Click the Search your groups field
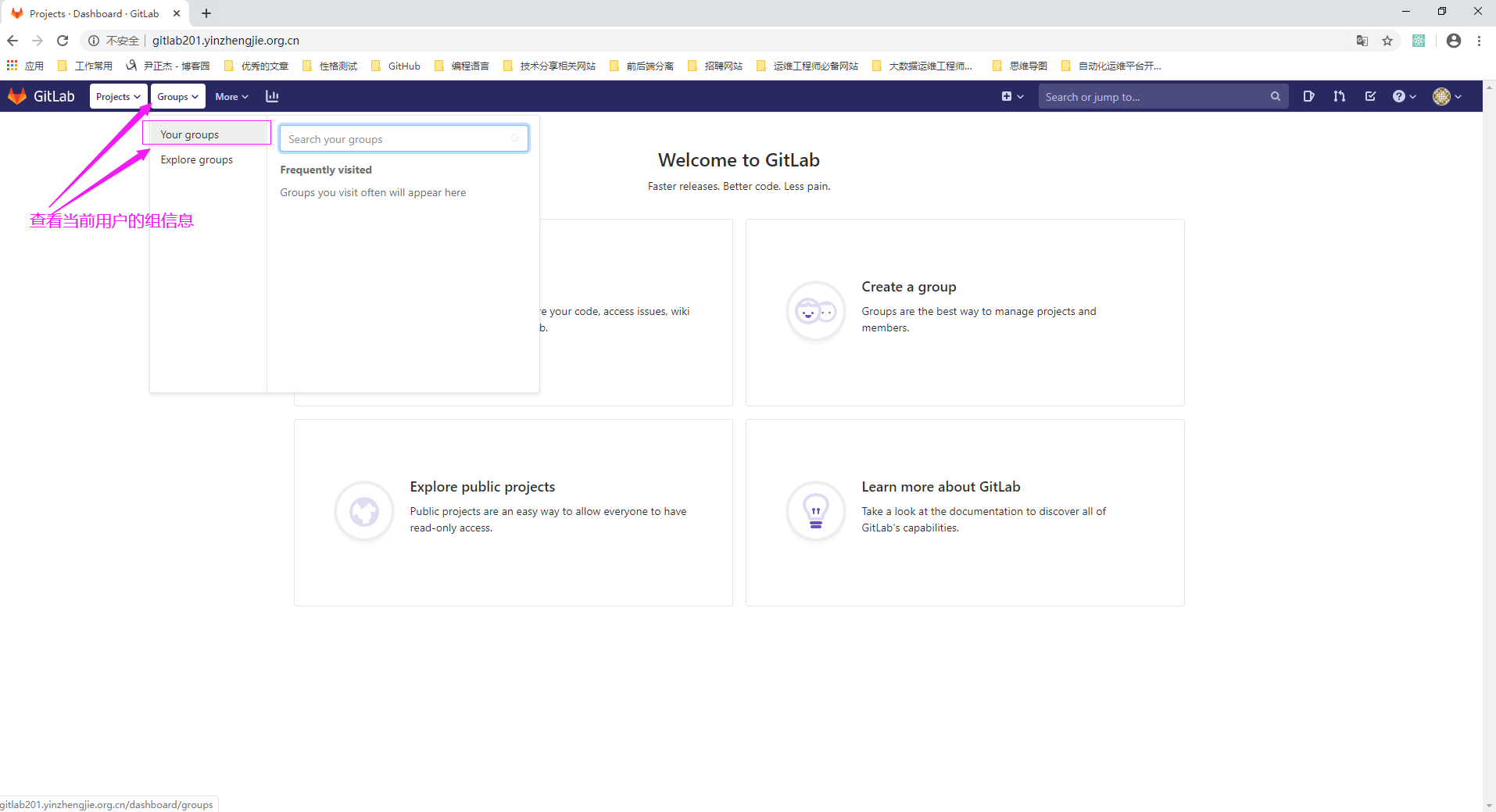 pyautogui.click(x=404, y=139)
